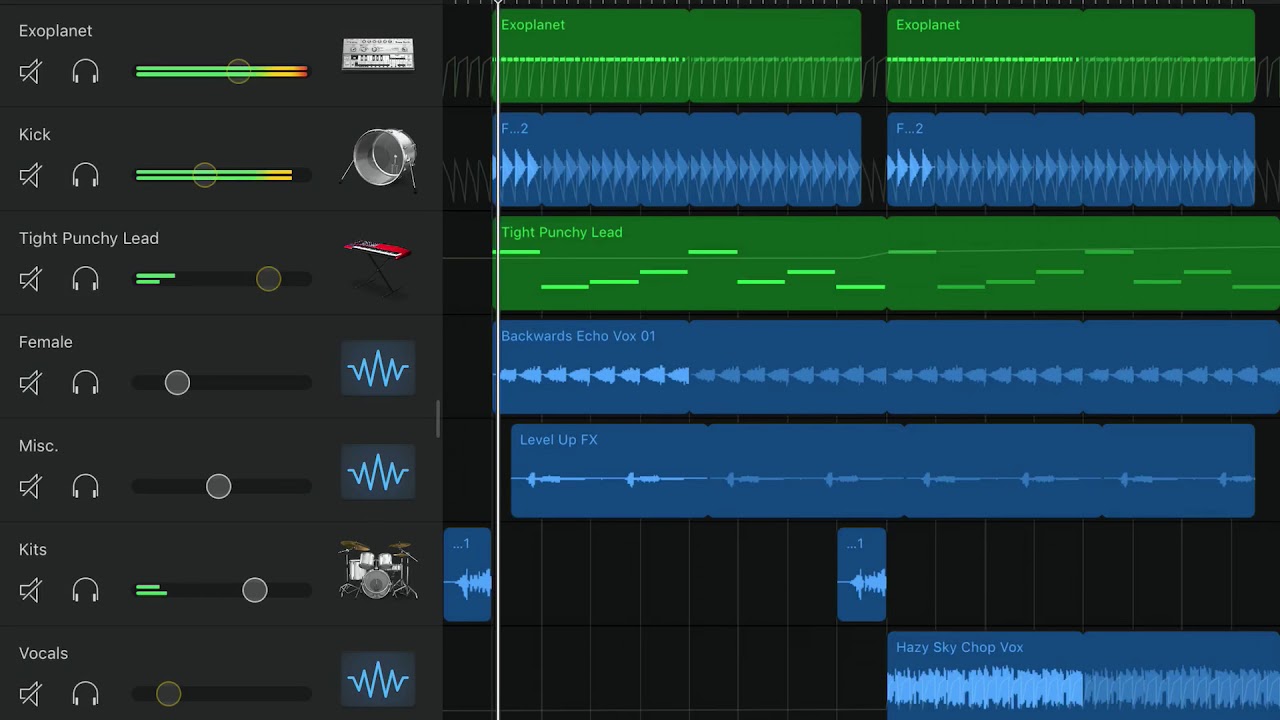Screen dimensions: 1280x720
Task: Adjust the Vocals track volume knob
Action: point(168,694)
